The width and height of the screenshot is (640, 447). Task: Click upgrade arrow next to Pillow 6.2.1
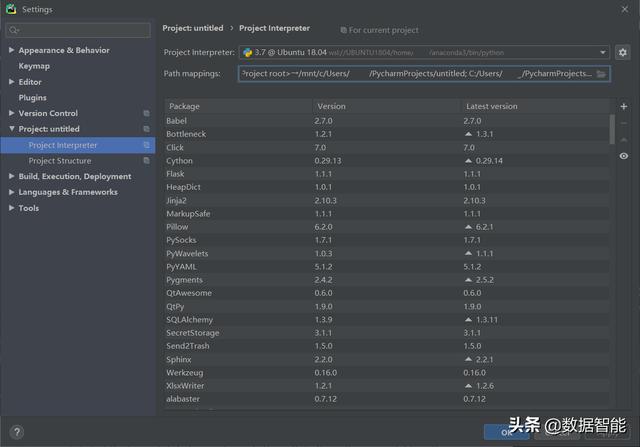(468, 227)
